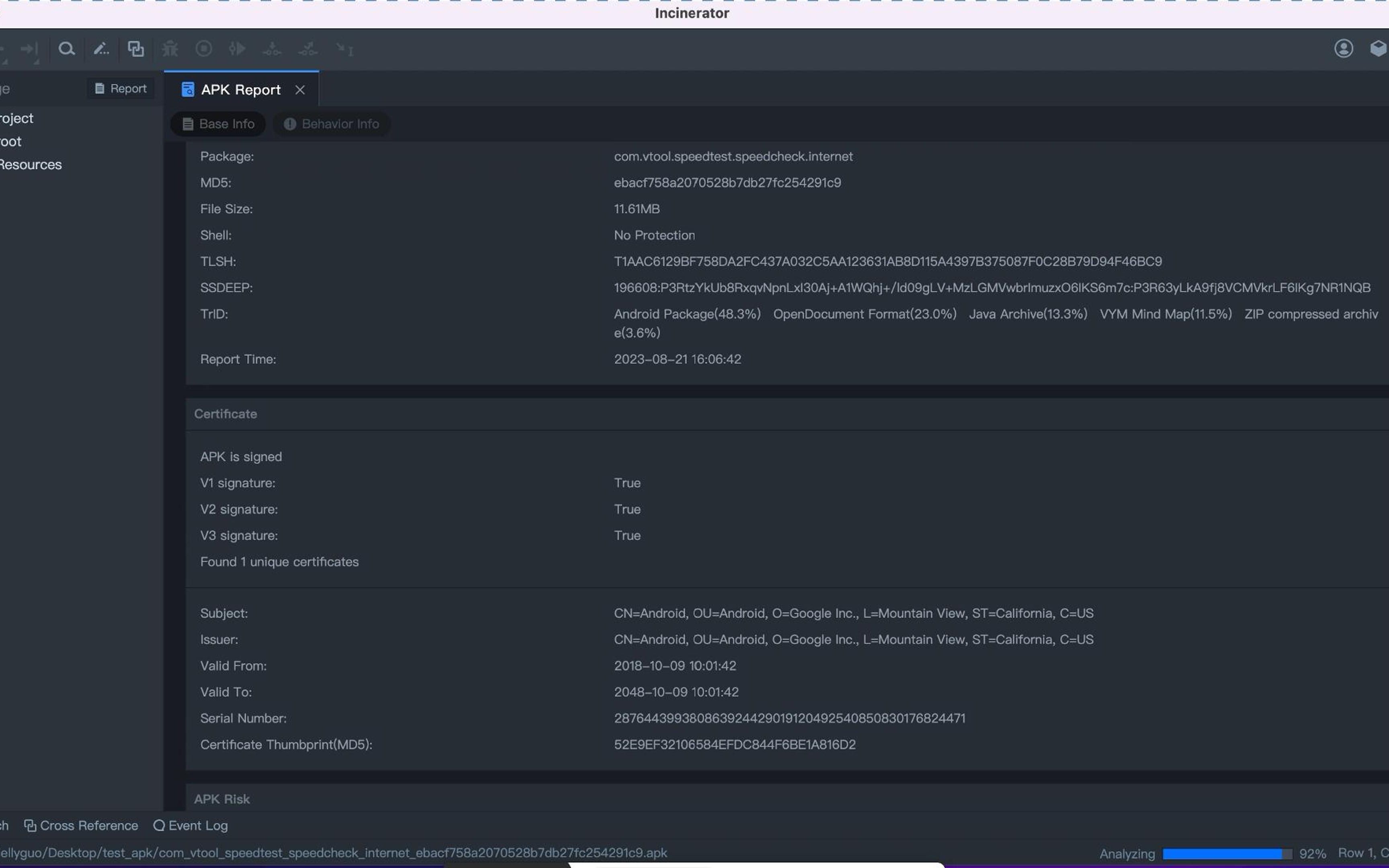Click the step into toolbar icon
Image resolution: width=1389 pixels, height=868 pixels.
(x=271, y=49)
